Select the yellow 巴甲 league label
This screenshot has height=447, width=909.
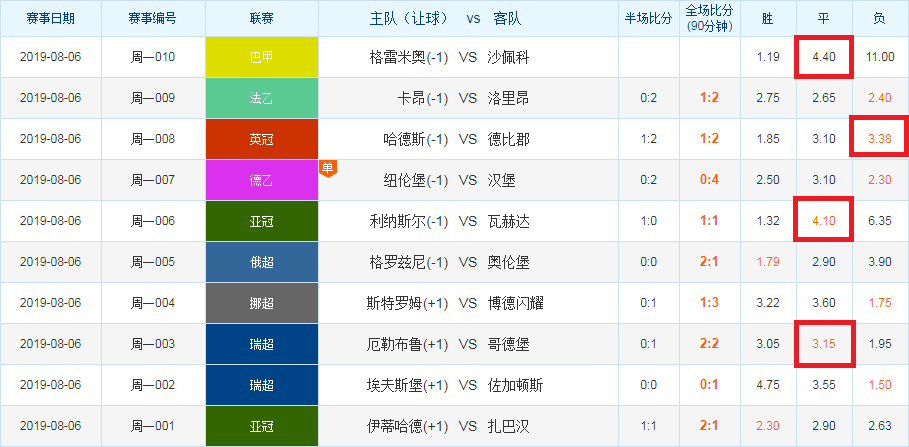point(262,57)
